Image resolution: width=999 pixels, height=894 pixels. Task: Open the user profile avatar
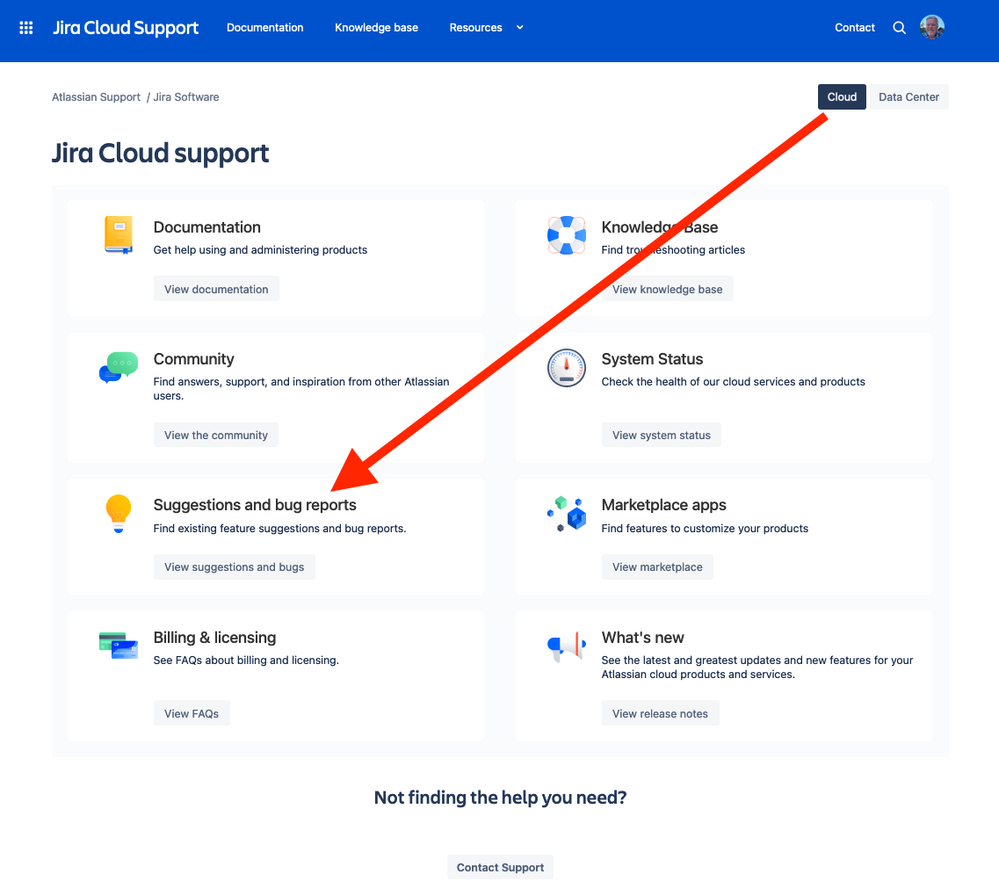click(932, 27)
